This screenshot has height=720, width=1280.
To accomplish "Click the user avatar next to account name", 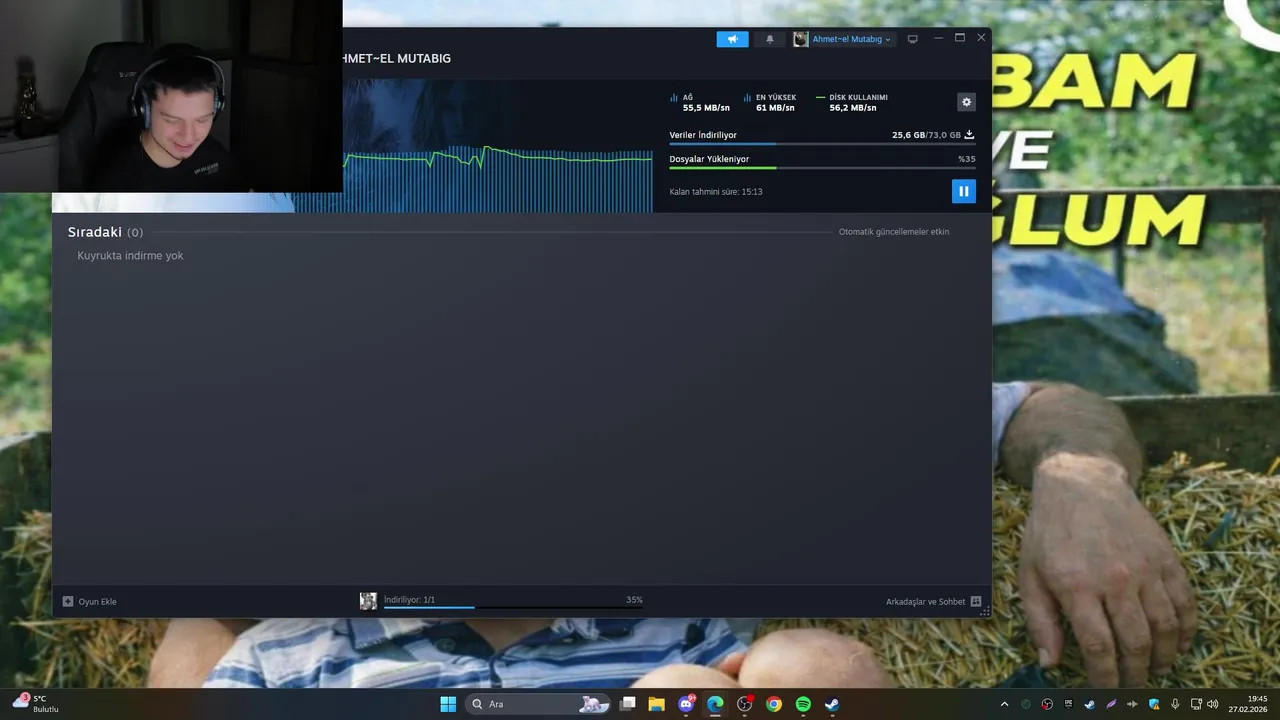I will (x=800, y=39).
